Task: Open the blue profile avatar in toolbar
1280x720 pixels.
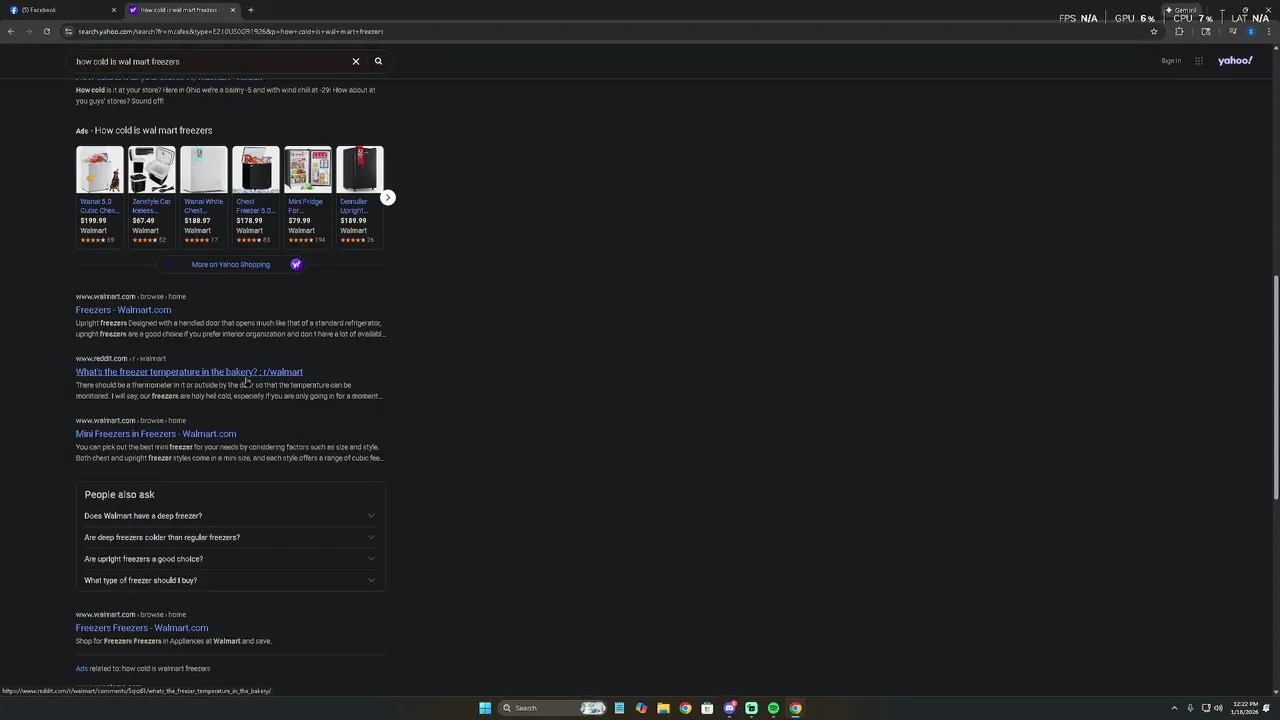Action: 1250,31
